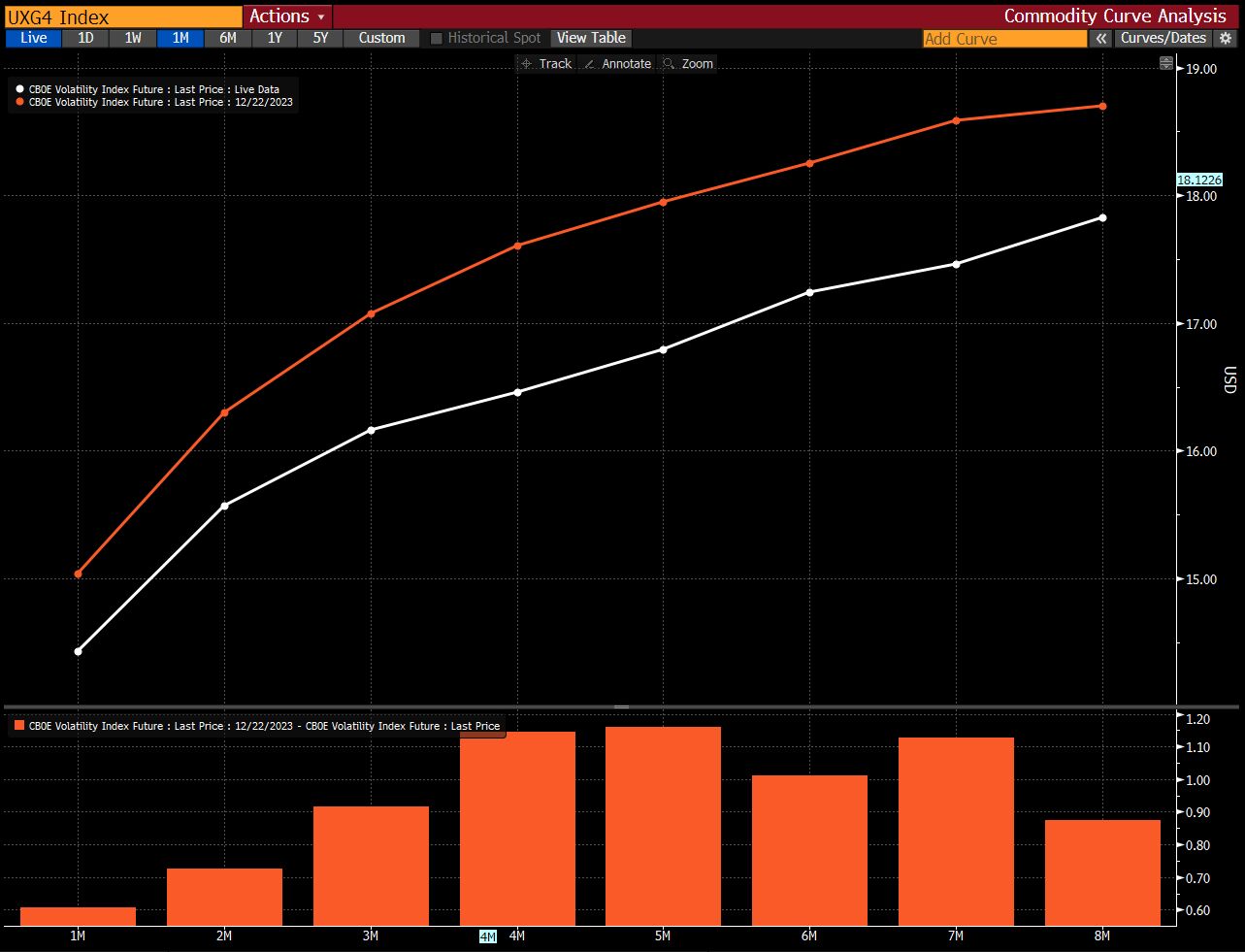Image resolution: width=1245 pixels, height=952 pixels.
Task: Enable the Historical Spot checkbox
Action: pos(437,38)
